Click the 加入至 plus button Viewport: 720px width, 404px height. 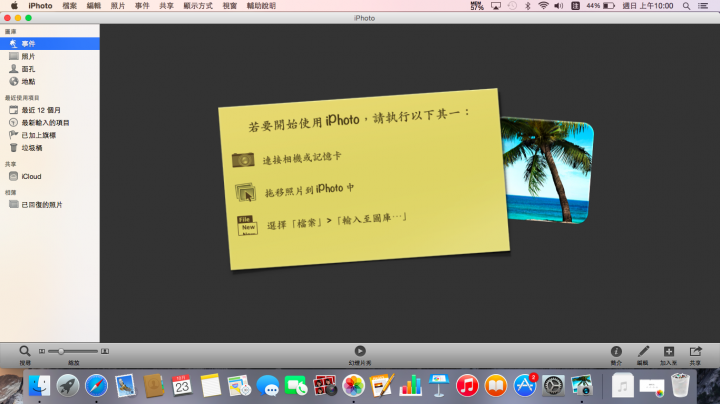click(x=669, y=351)
